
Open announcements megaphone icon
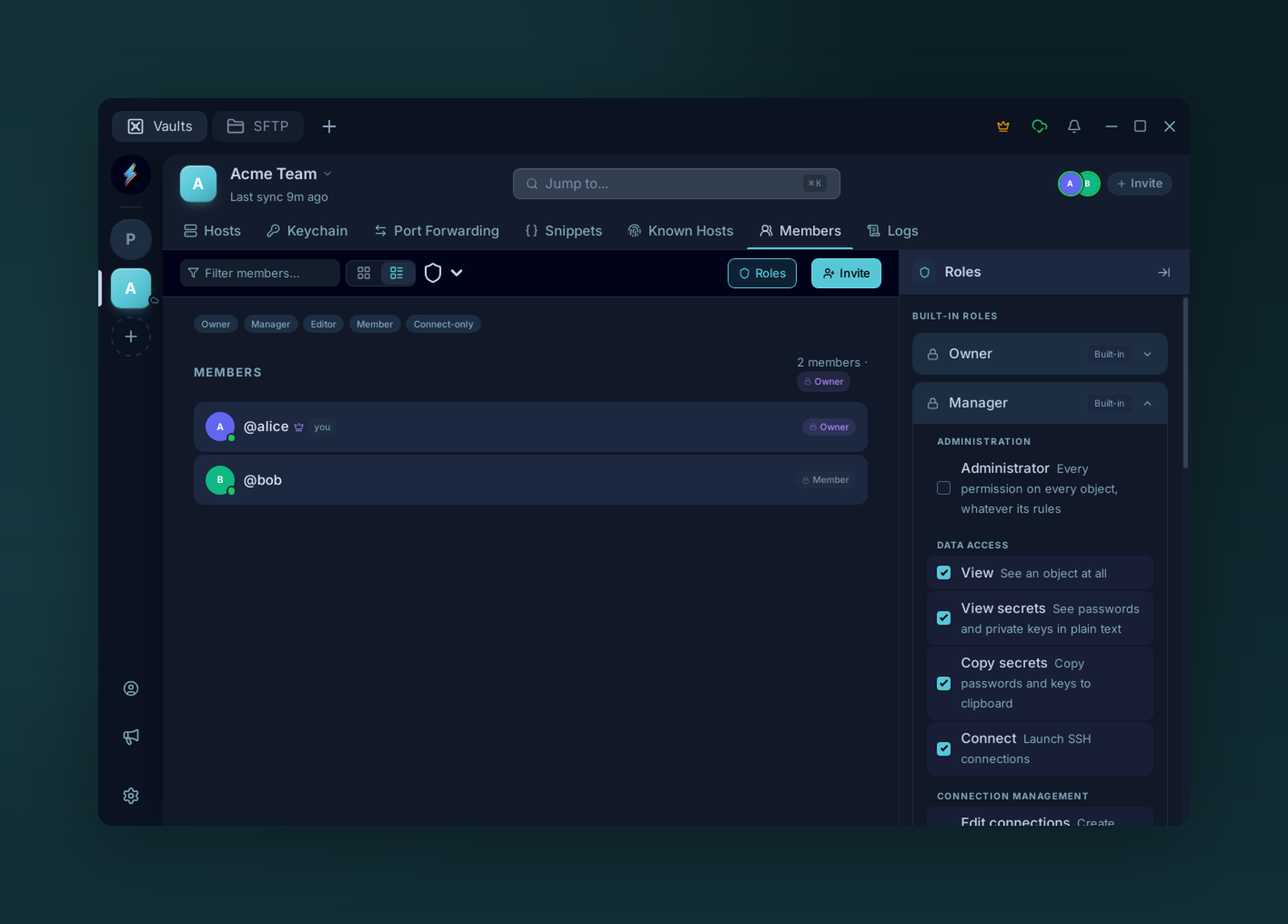pyautogui.click(x=130, y=736)
